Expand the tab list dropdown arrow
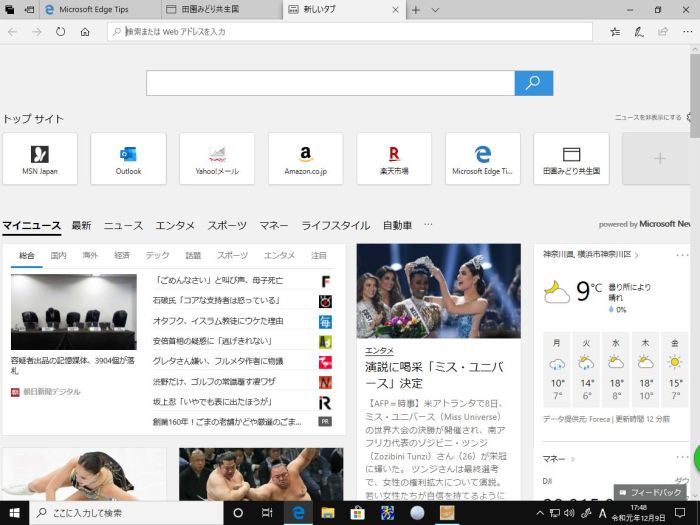This screenshot has height=525, width=700. coord(435,10)
